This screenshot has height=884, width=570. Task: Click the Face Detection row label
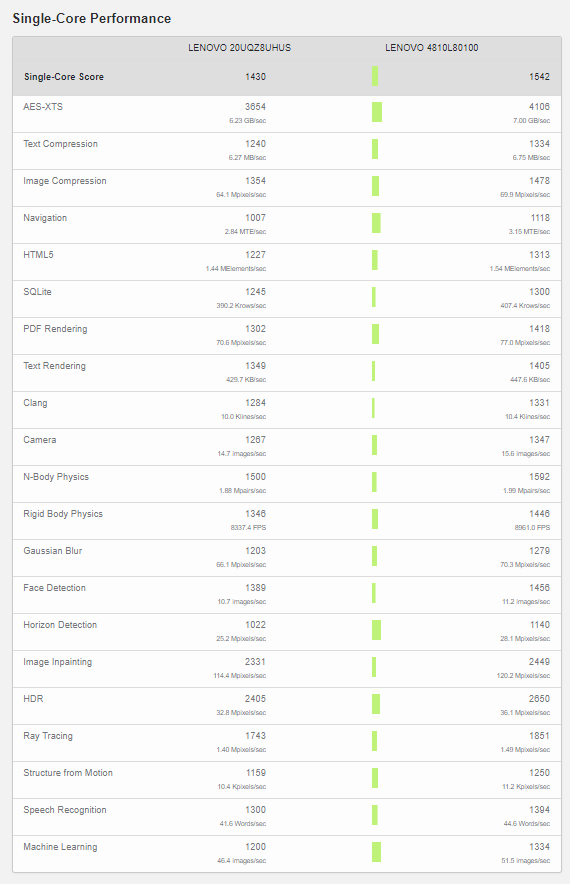[x=55, y=588]
